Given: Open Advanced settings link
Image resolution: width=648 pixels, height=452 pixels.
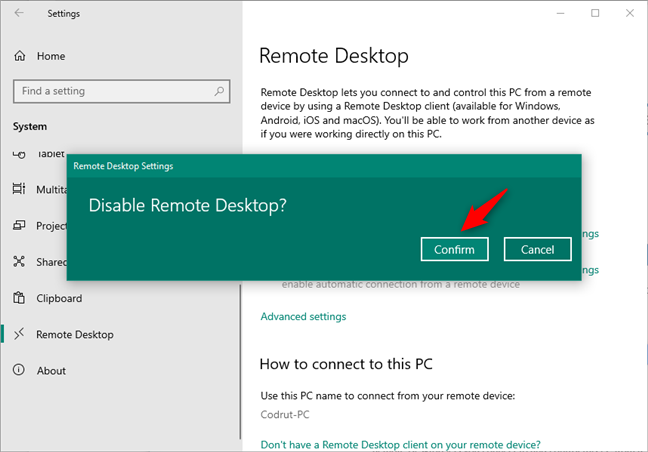Looking at the screenshot, I should tap(303, 316).
